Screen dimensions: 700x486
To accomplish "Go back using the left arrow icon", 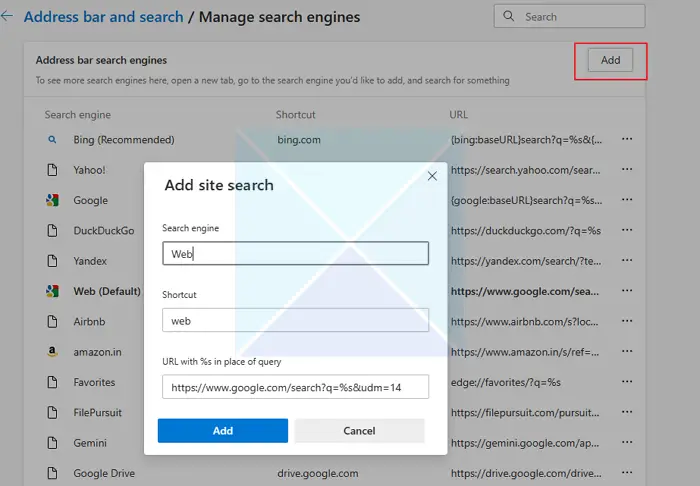I will (7, 17).
